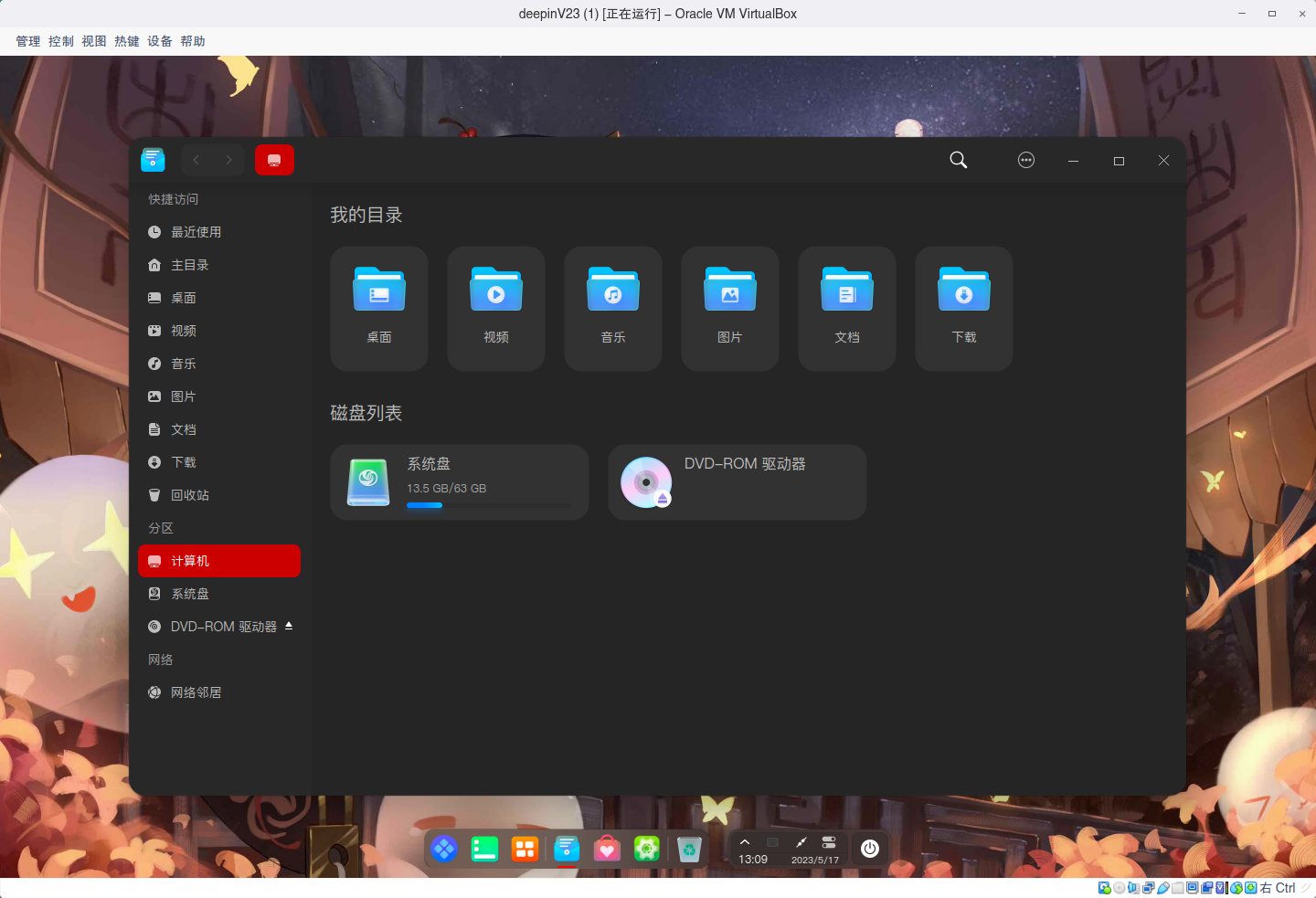Screen dimensions: 1316x898
Task: Click the VirtualBox mouse integration status icon
Action: click(1236, 888)
